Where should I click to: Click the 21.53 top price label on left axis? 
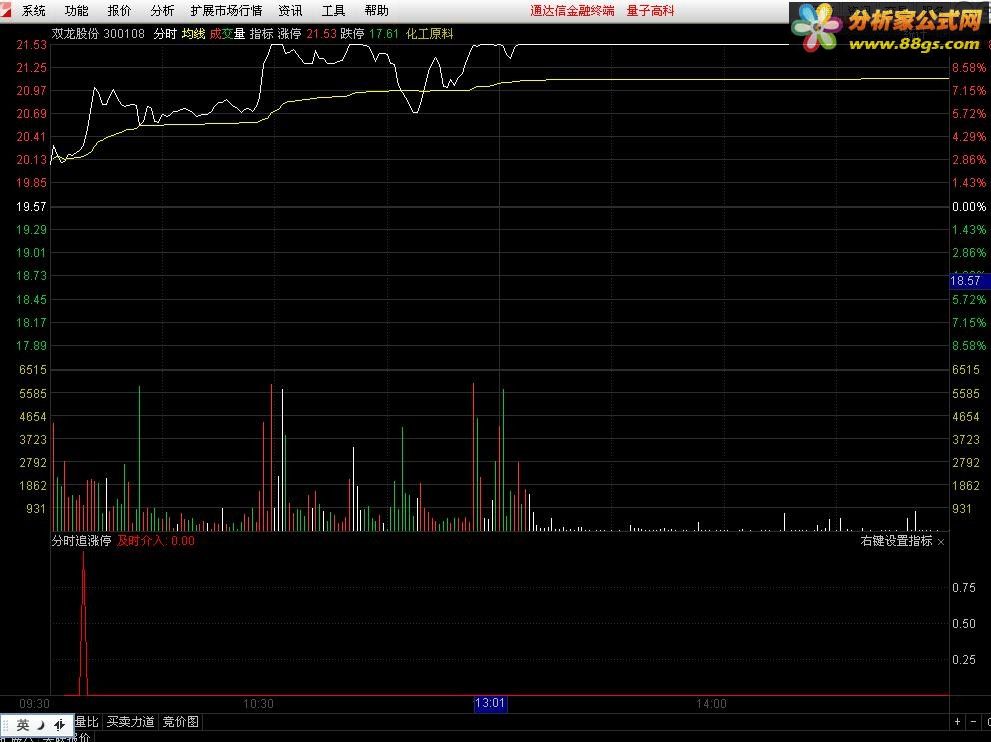[x=32, y=45]
